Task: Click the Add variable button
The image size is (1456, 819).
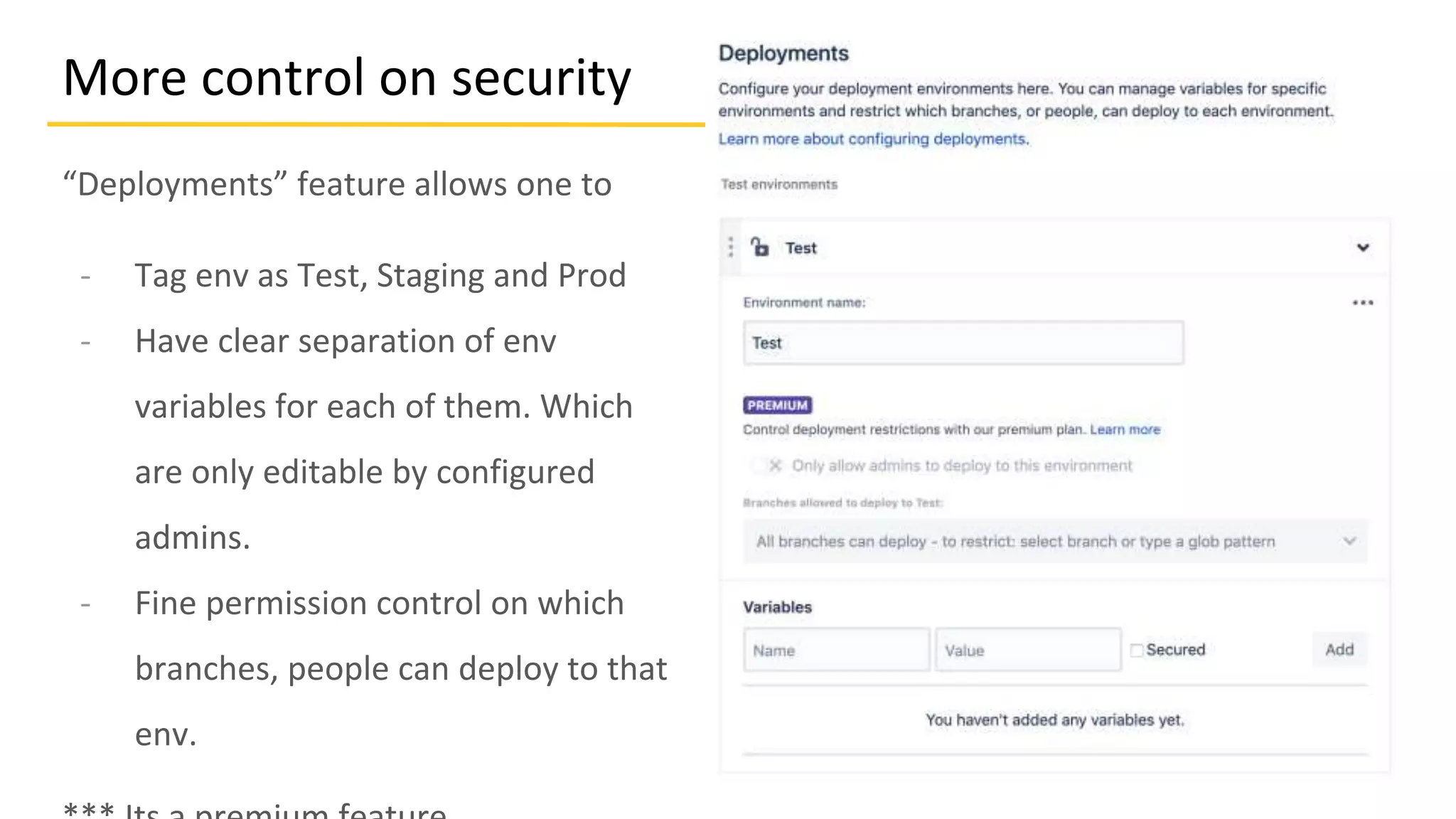Action: (x=1339, y=650)
